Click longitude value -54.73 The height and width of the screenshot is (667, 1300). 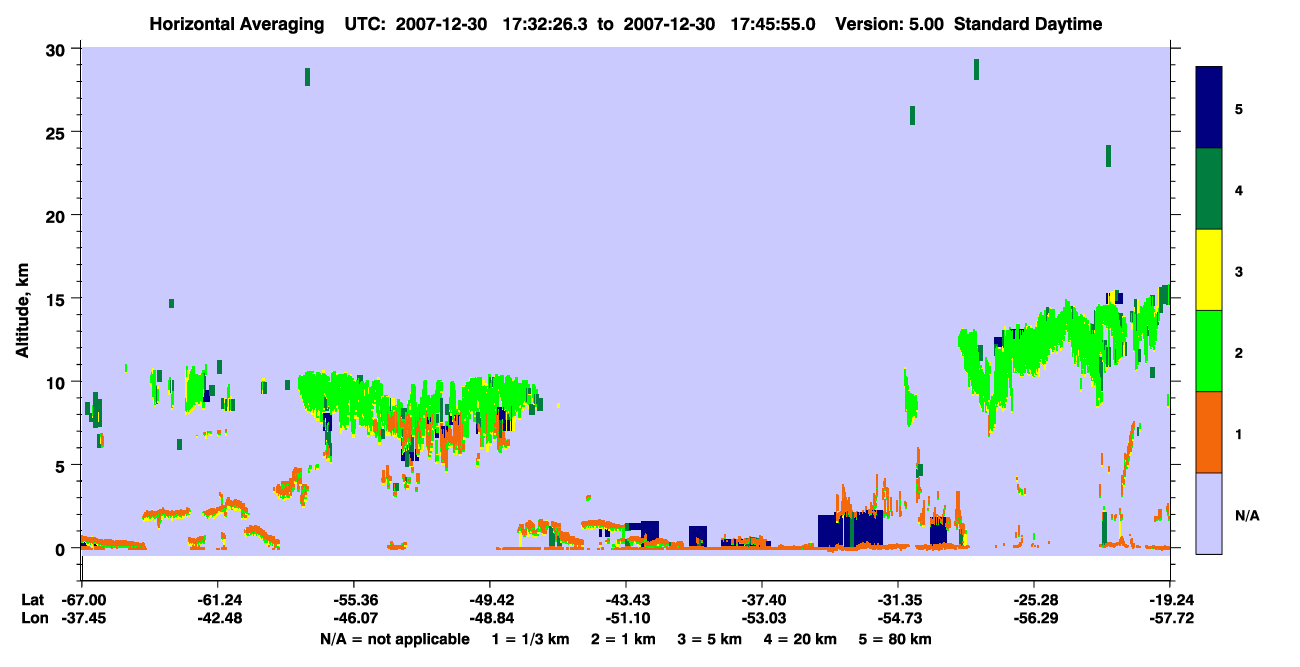[x=897, y=618]
